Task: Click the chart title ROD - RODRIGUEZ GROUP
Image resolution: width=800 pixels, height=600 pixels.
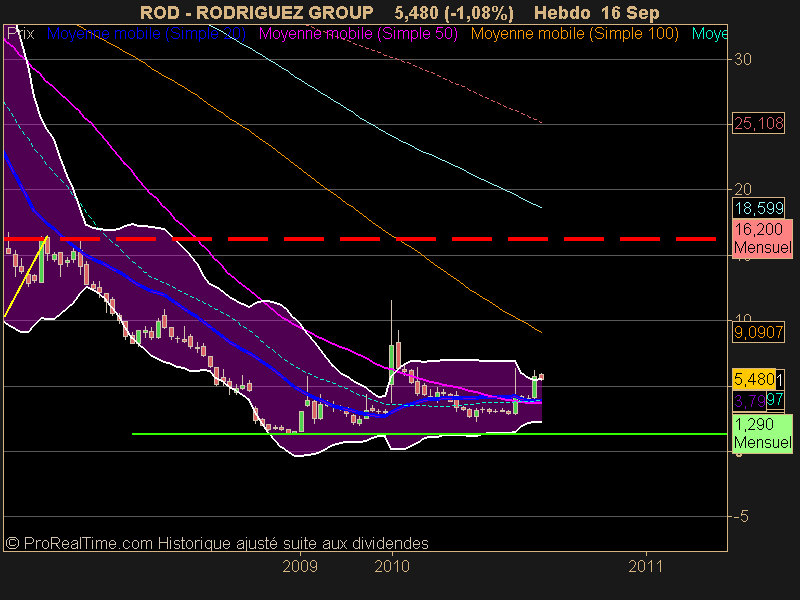Action: [257, 12]
